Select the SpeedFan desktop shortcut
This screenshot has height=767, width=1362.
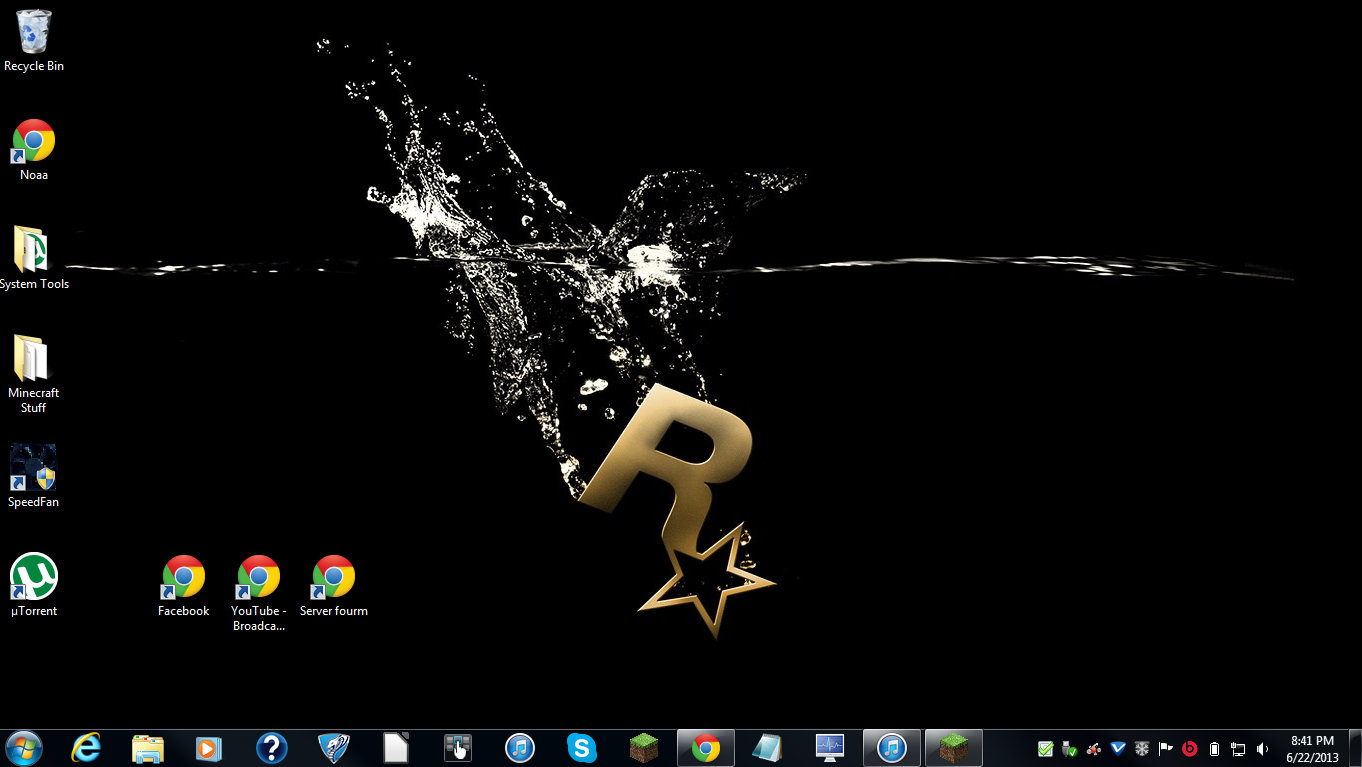pyautogui.click(x=33, y=476)
